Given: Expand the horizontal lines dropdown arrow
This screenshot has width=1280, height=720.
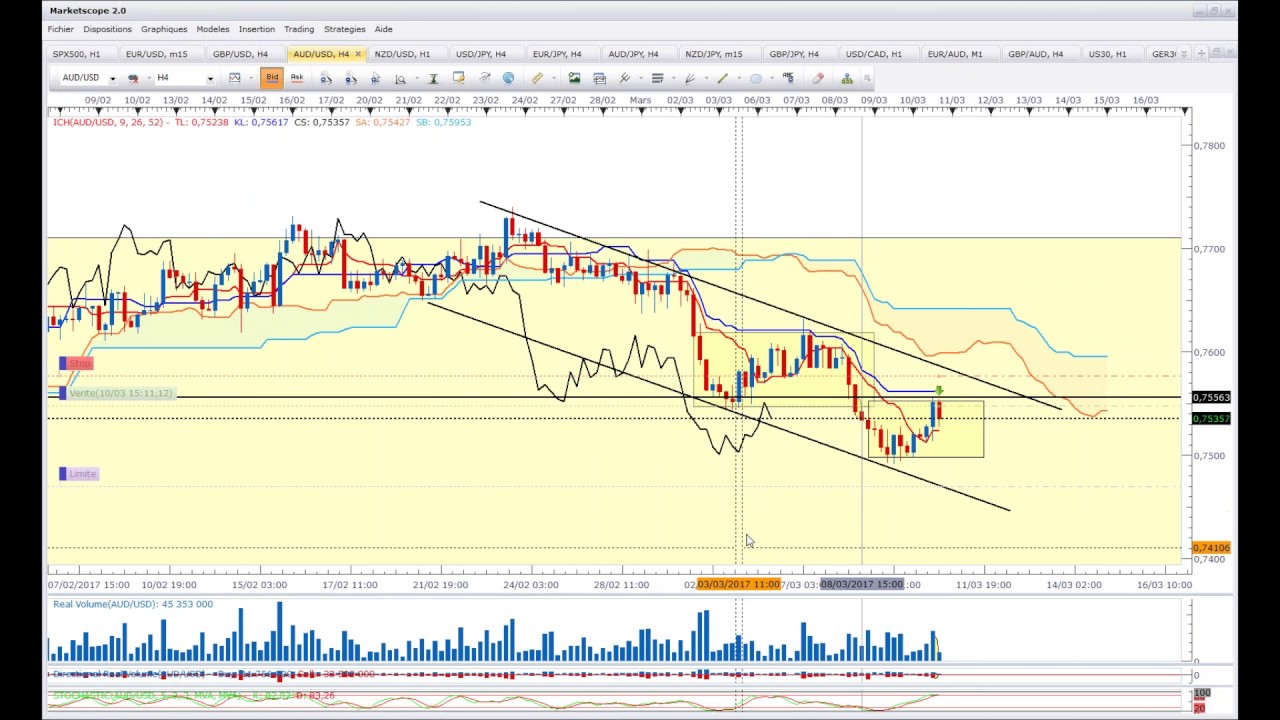Looking at the screenshot, I should click(673, 78).
